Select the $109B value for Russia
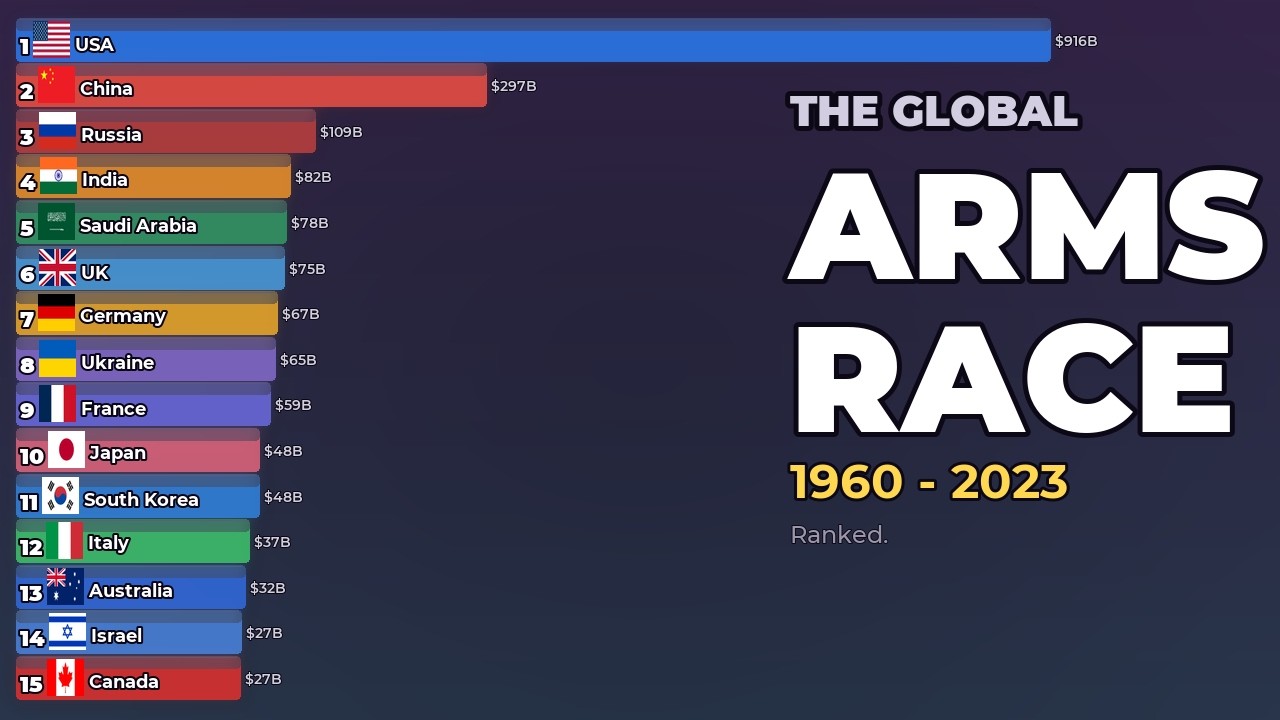 (341, 132)
